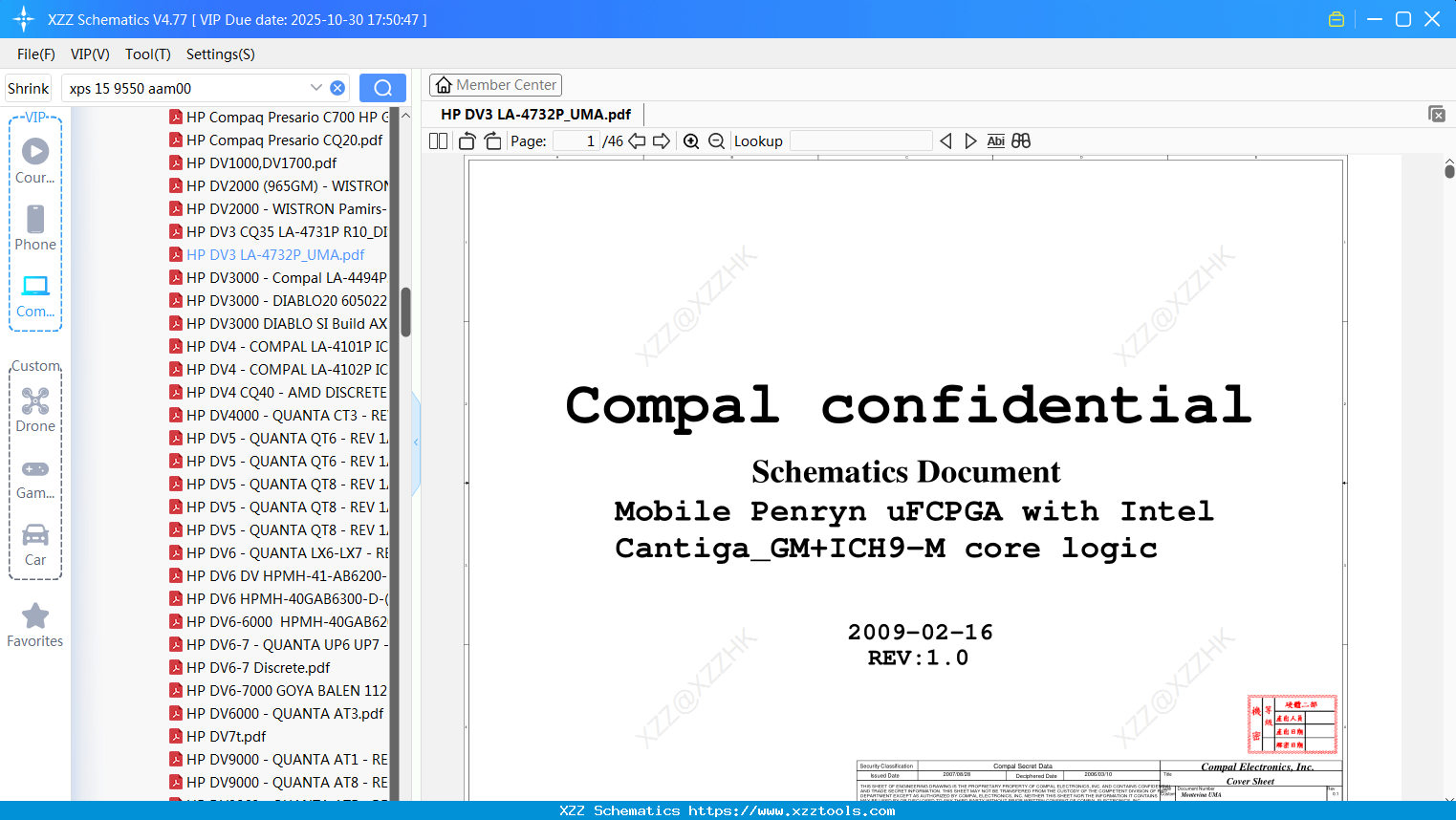Click the file list scroll-up arrow
Image resolution: width=1456 pixels, height=820 pixels.
click(405, 116)
